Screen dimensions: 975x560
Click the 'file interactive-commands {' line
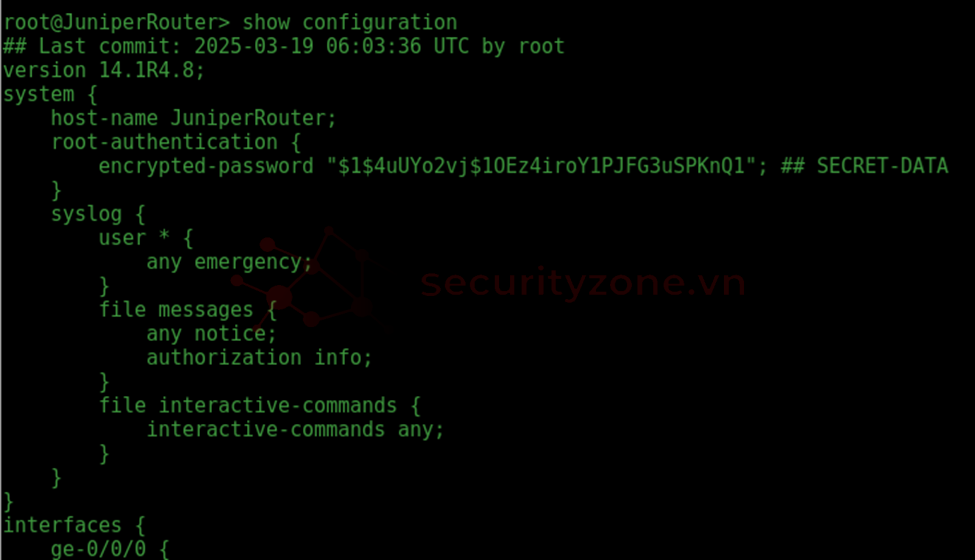click(260, 406)
